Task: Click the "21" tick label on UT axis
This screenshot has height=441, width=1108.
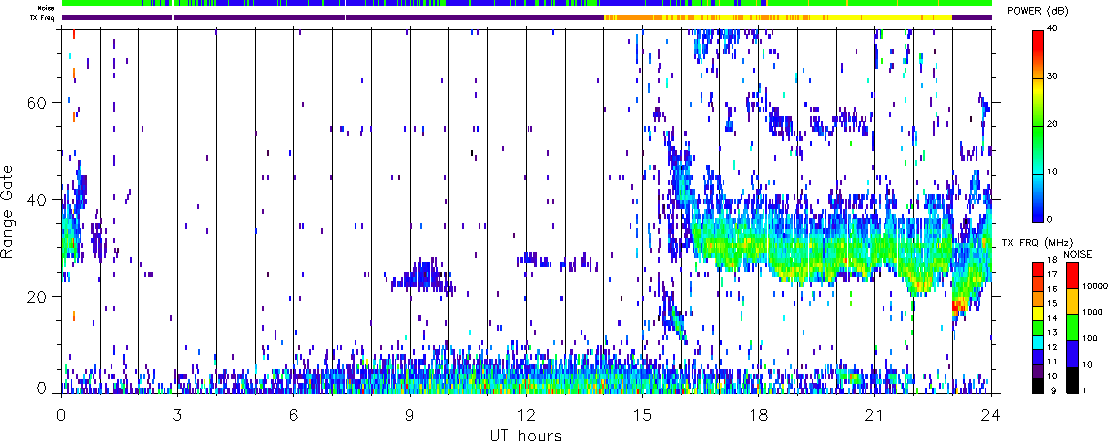Action: 875,414
